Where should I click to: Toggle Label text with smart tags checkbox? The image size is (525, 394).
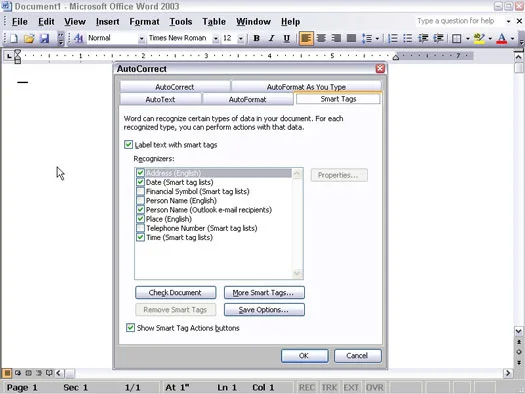129,145
